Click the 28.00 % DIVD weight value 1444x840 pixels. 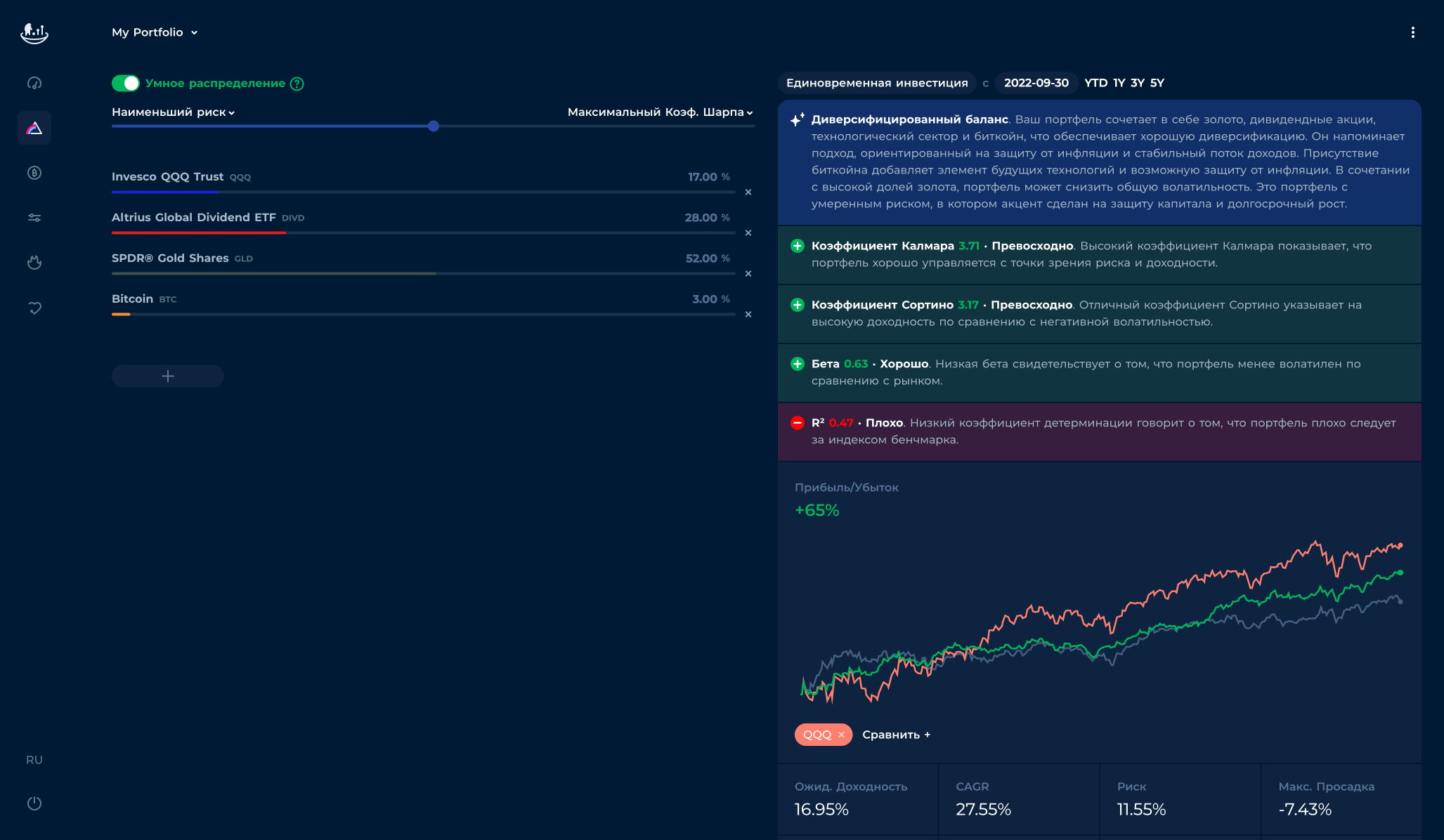click(707, 218)
